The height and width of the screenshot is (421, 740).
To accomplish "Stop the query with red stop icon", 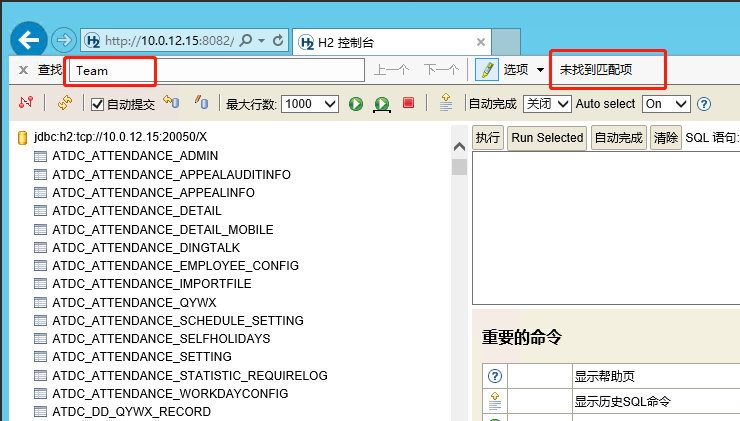I will (x=409, y=103).
